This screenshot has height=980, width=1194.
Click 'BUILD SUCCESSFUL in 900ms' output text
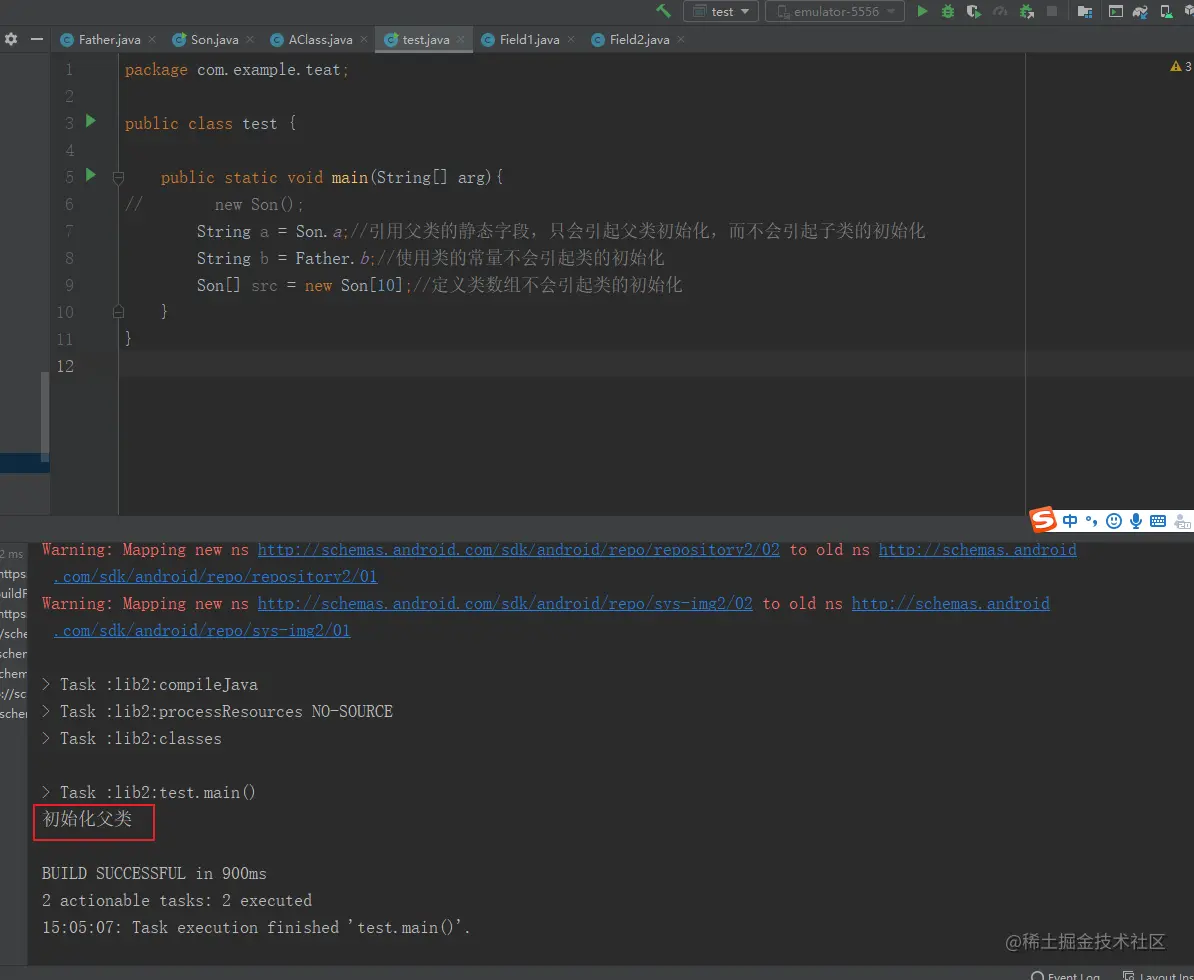[154, 873]
